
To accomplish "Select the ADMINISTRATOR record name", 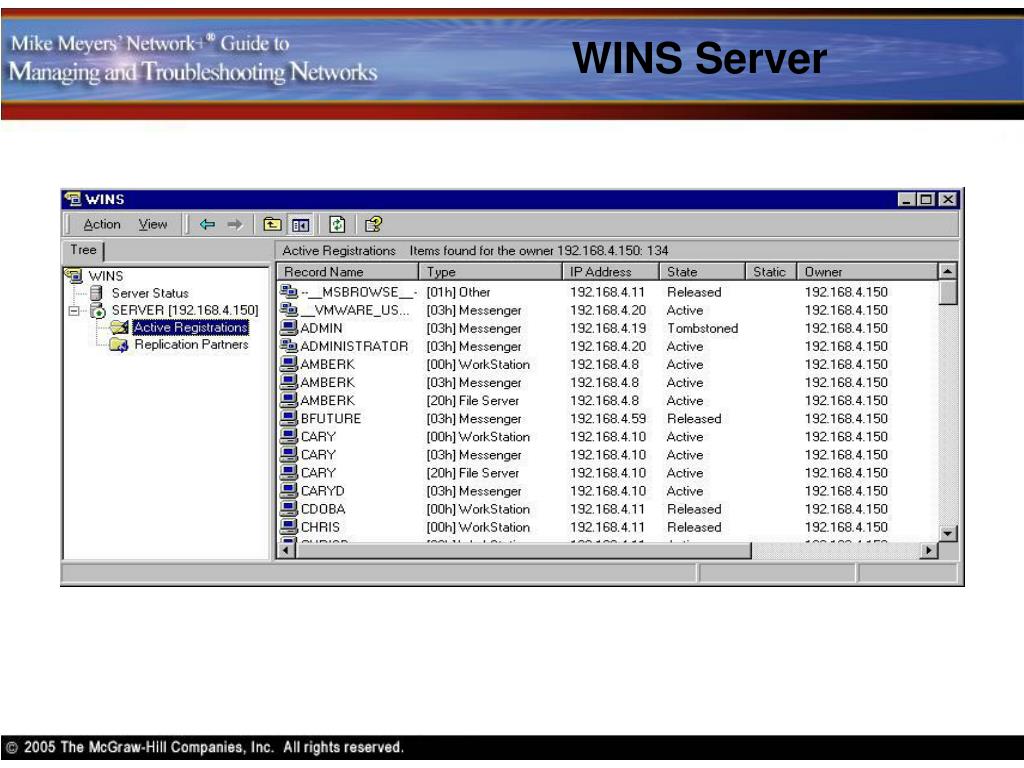I will [354, 346].
